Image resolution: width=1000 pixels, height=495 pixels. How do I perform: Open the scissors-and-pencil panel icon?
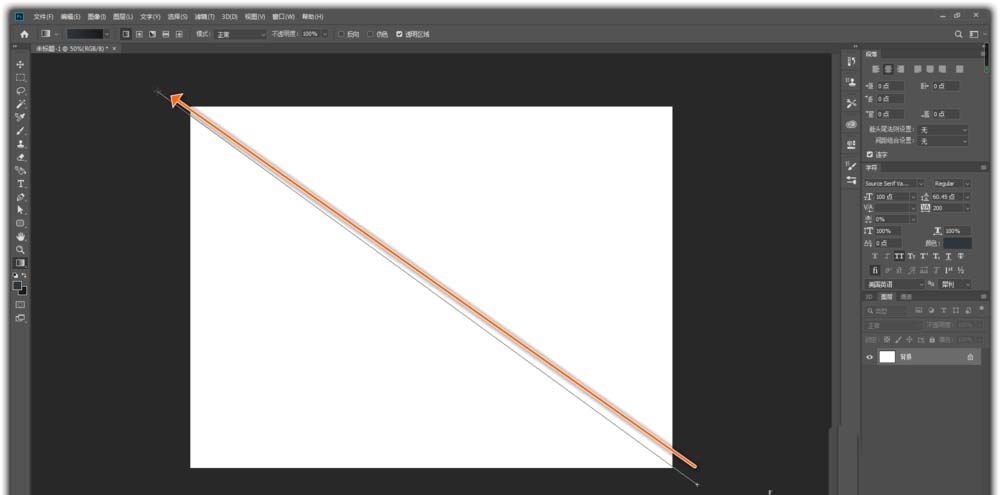(x=851, y=103)
